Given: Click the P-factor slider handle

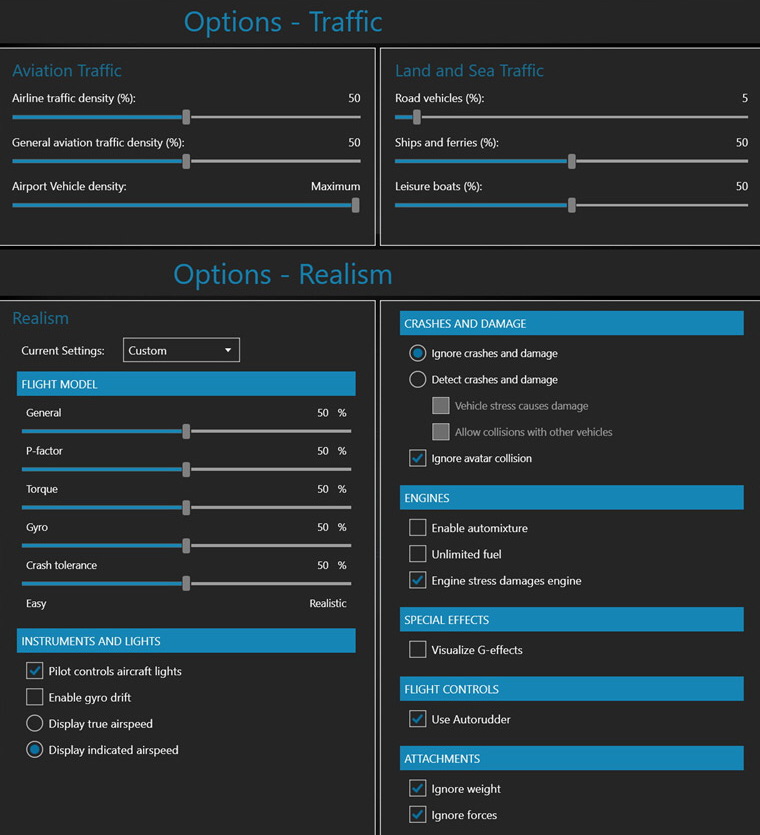Looking at the screenshot, I should (186, 469).
